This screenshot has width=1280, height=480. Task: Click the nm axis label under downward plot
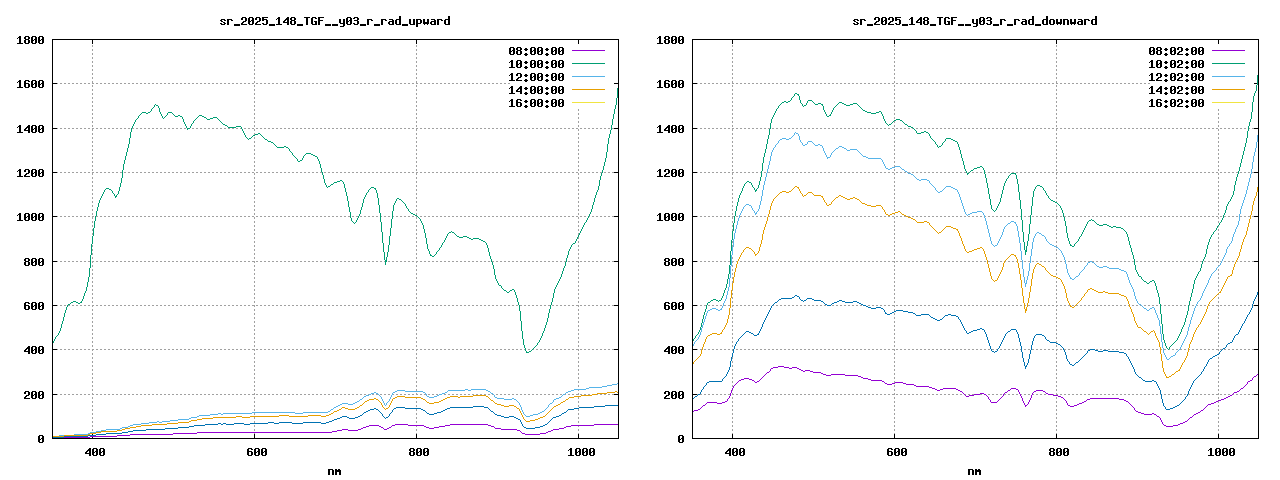coord(974,472)
